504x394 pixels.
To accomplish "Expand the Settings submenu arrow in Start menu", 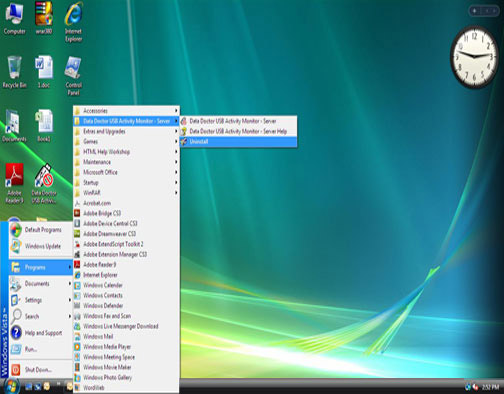I will [70, 300].
